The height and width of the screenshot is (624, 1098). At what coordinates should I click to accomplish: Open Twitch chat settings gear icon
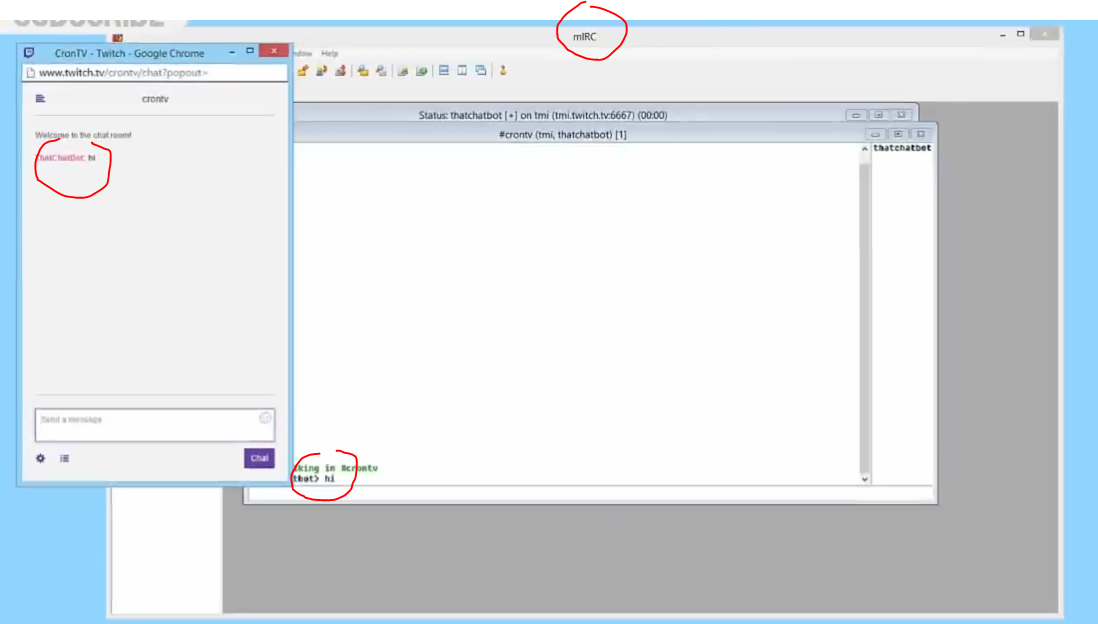41,458
